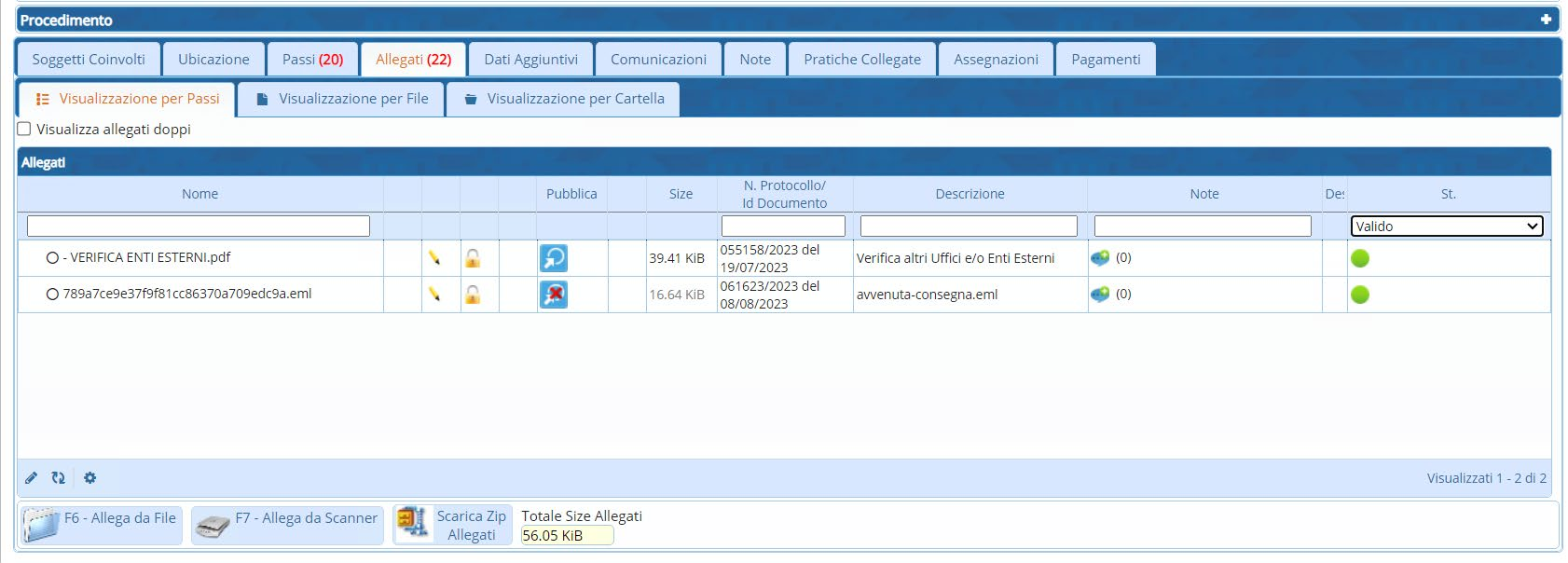Open the Passi (20) tab

click(x=312, y=60)
